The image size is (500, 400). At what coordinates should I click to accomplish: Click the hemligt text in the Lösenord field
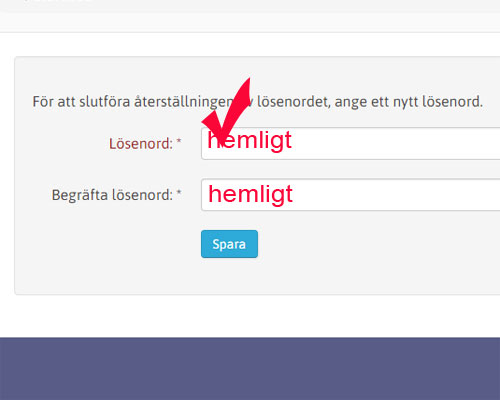[249, 141]
